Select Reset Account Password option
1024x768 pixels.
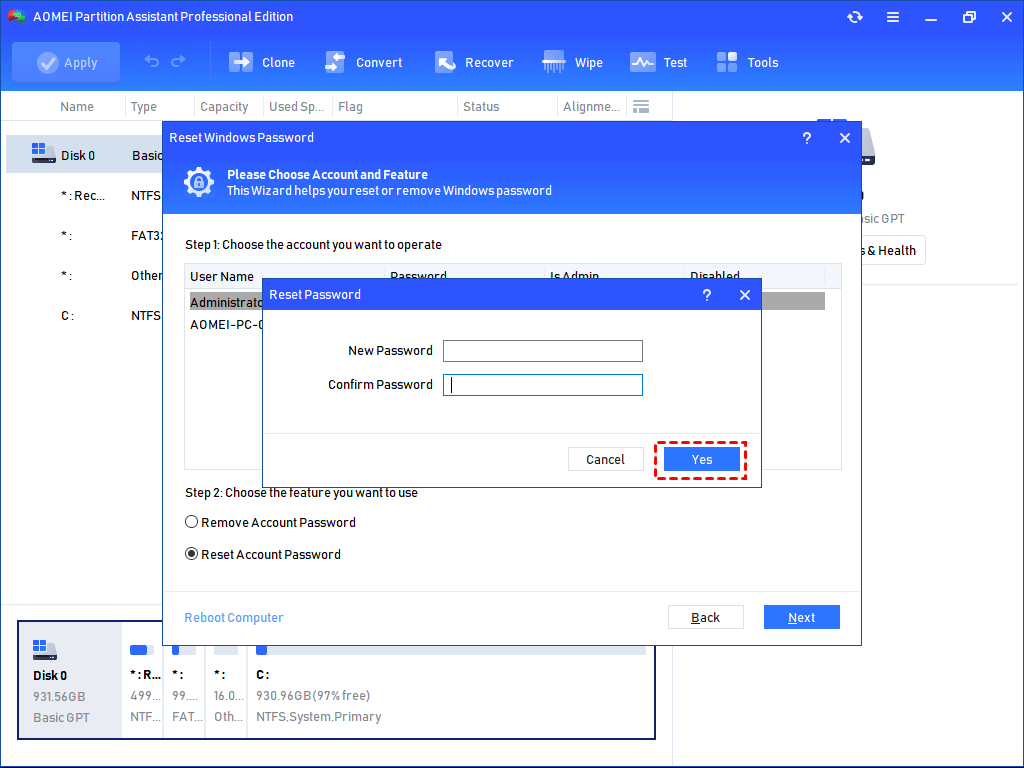point(191,553)
